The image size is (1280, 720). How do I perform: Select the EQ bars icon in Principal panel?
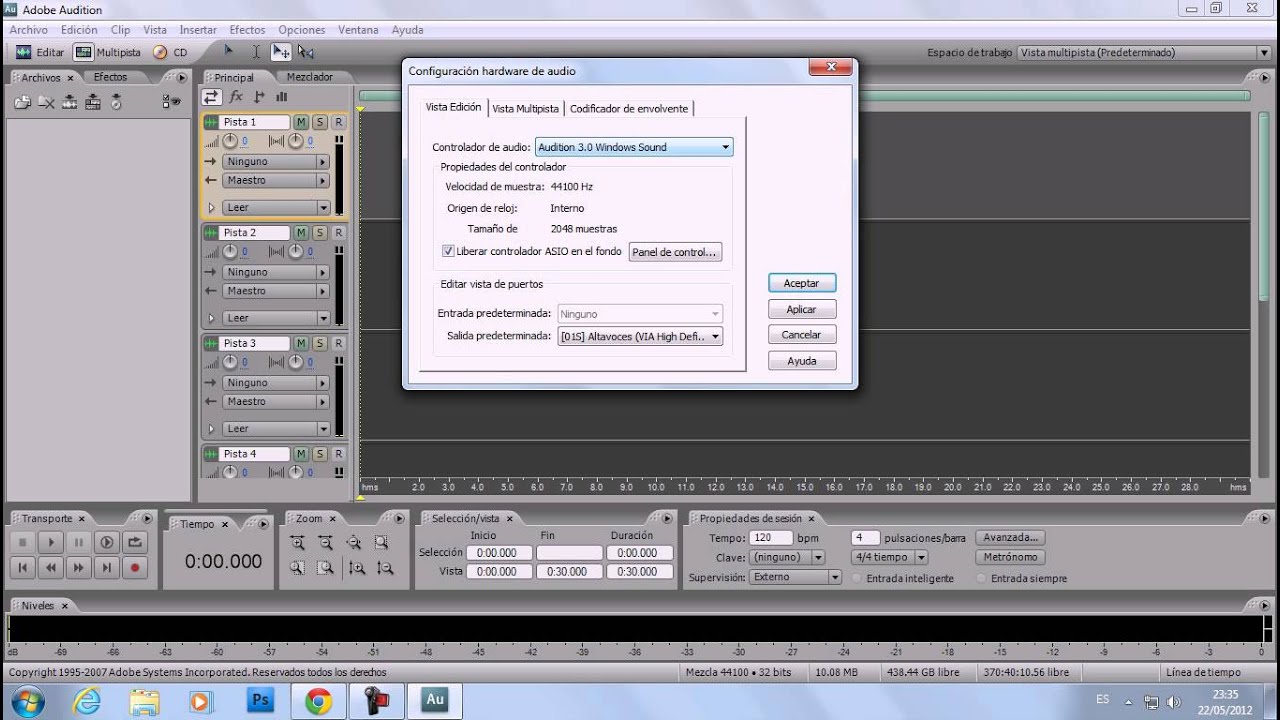(282, 97)
